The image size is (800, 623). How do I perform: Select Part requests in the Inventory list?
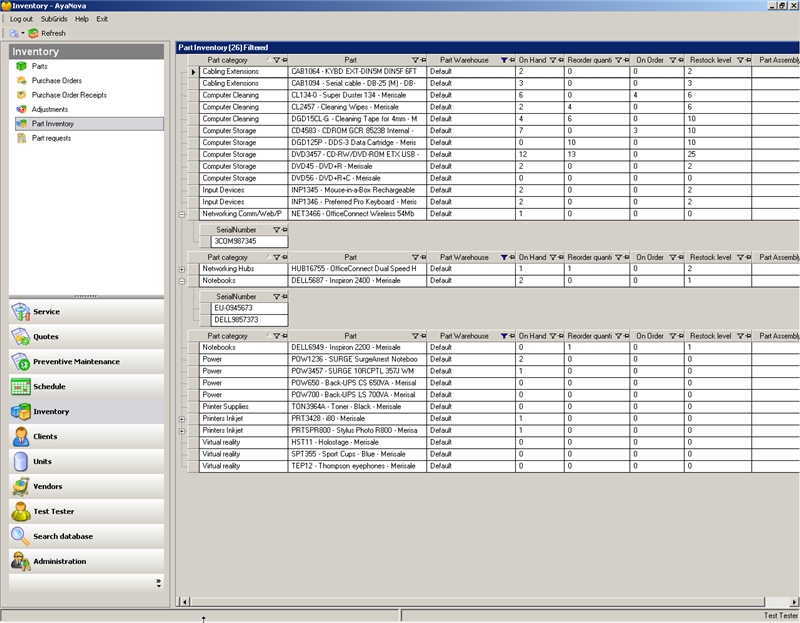tap(52, 138)
